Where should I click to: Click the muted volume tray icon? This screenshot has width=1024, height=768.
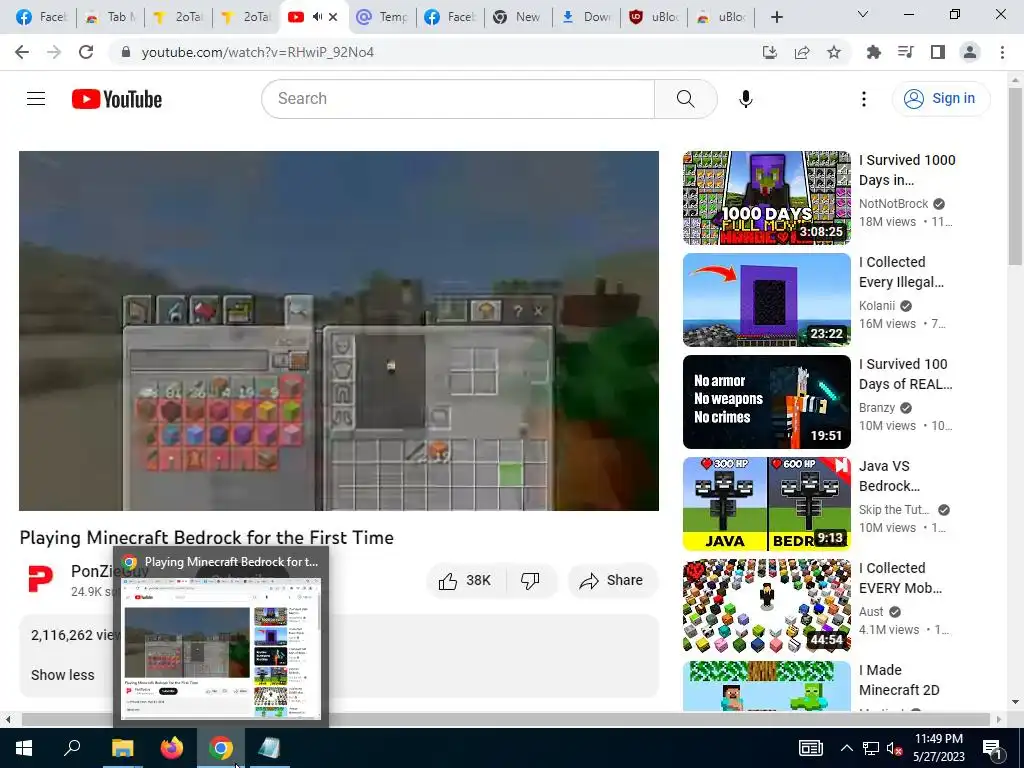(x=893, y=748)
